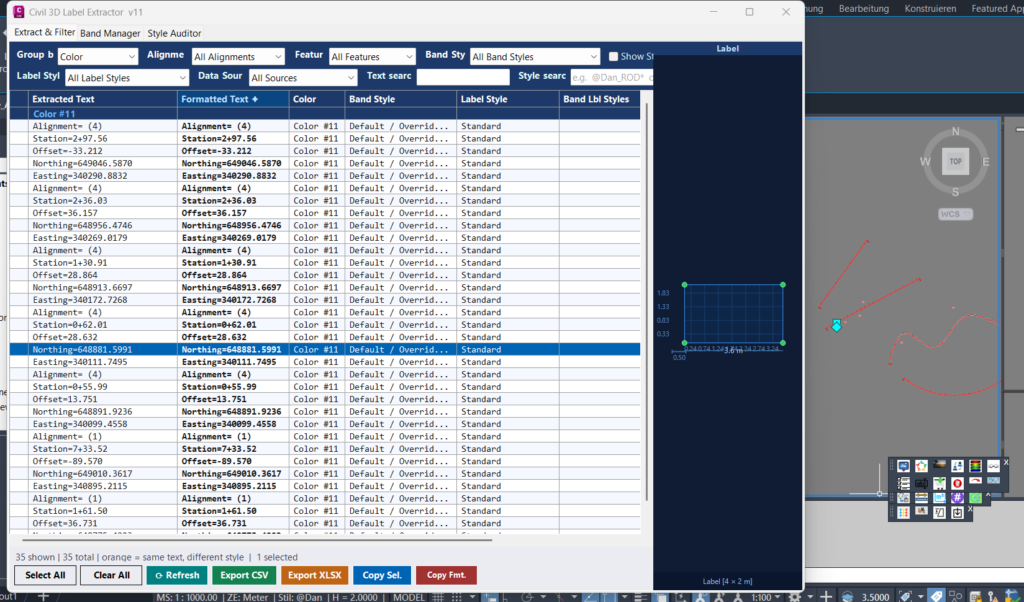
Task: Switch to the Band Manager tab
Action: [x=110, y=33]
